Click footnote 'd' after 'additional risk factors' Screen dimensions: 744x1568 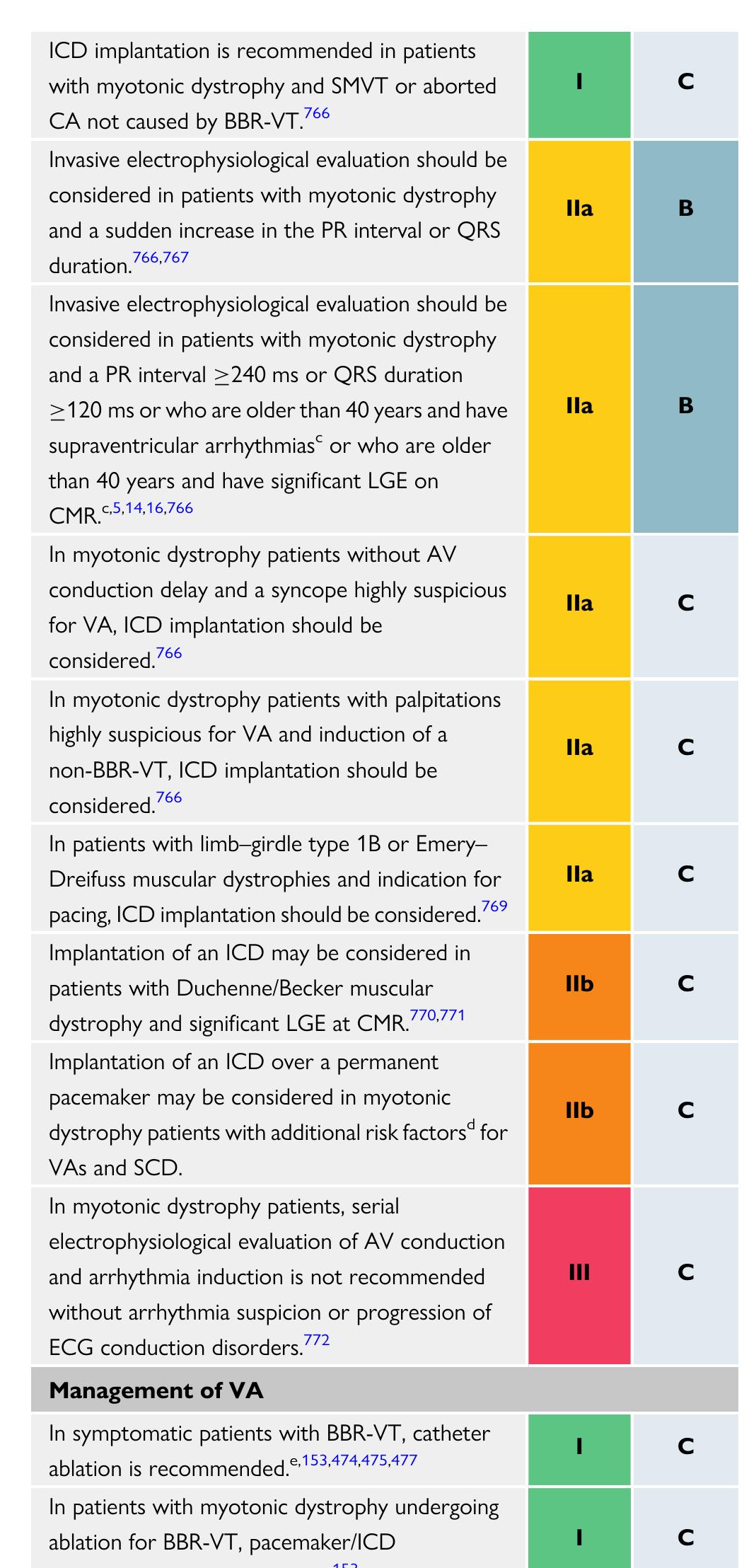coord(471,1125)
